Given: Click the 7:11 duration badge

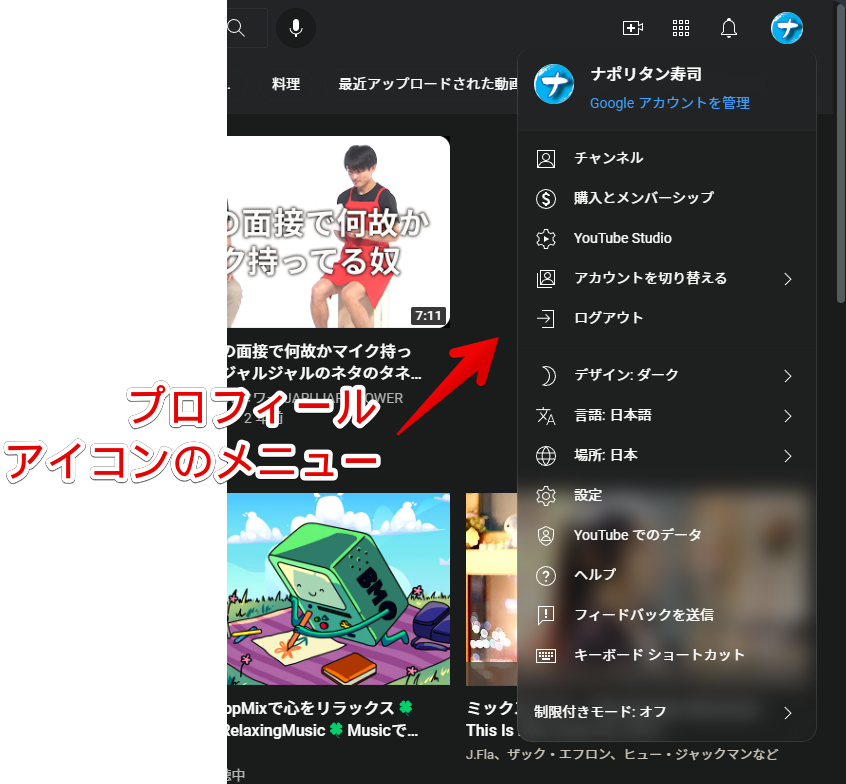Looking at the screenshot, I should tap(428, 315).
